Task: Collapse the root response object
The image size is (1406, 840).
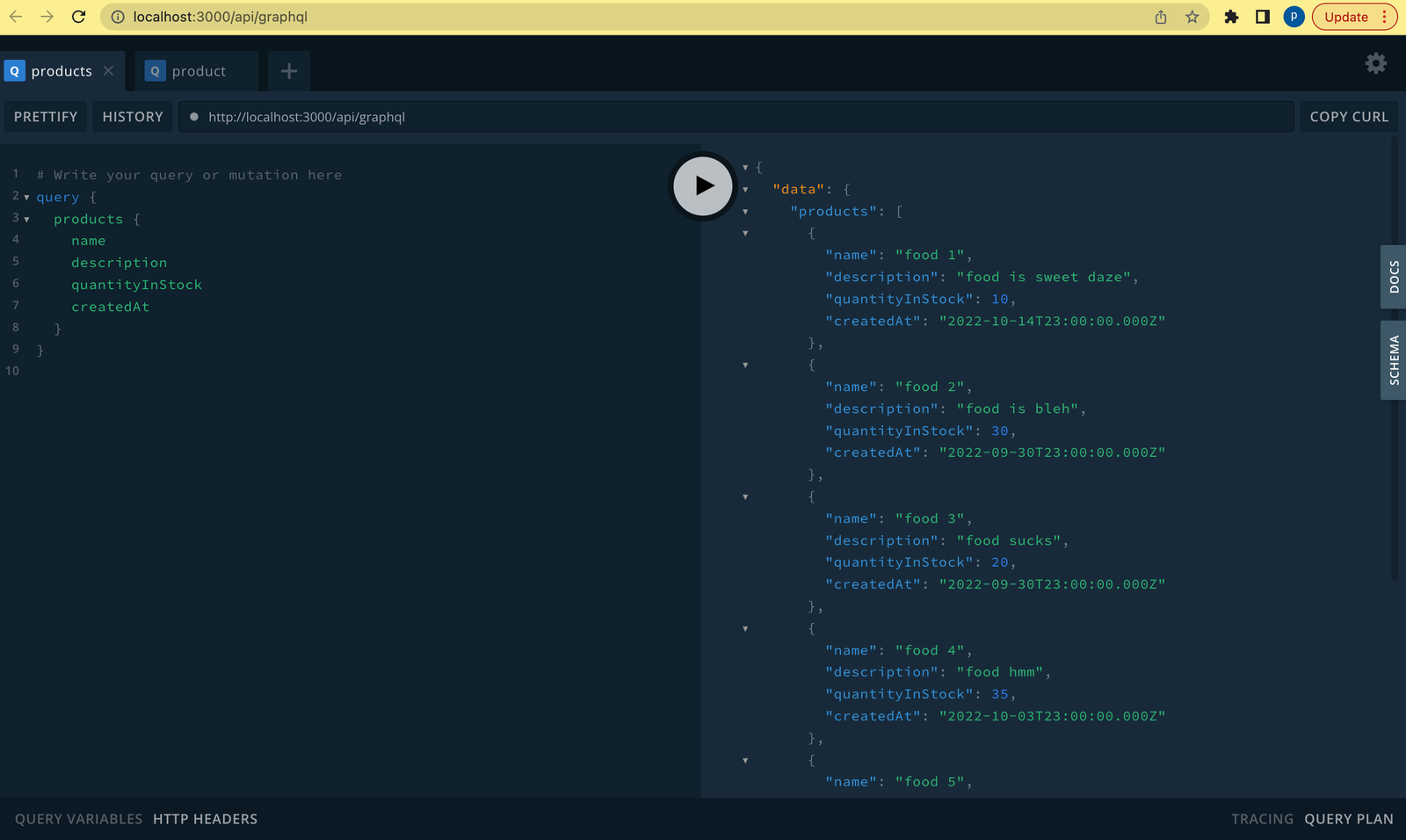Action: (x=745, y=167)
